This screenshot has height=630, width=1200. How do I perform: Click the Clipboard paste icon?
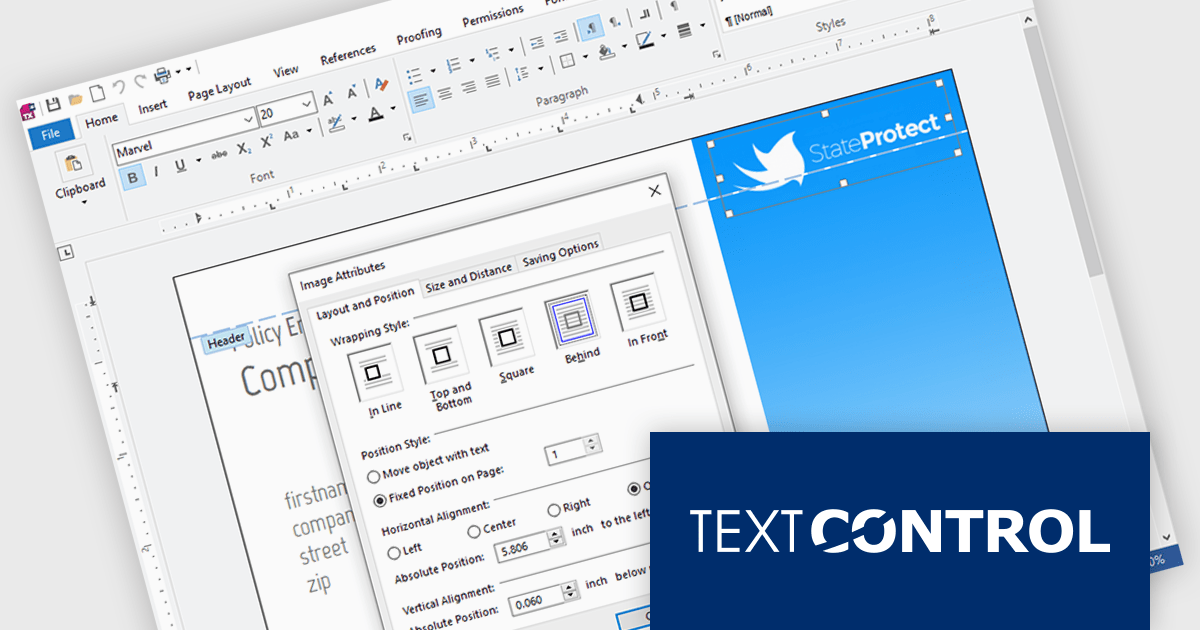[73, 163]
